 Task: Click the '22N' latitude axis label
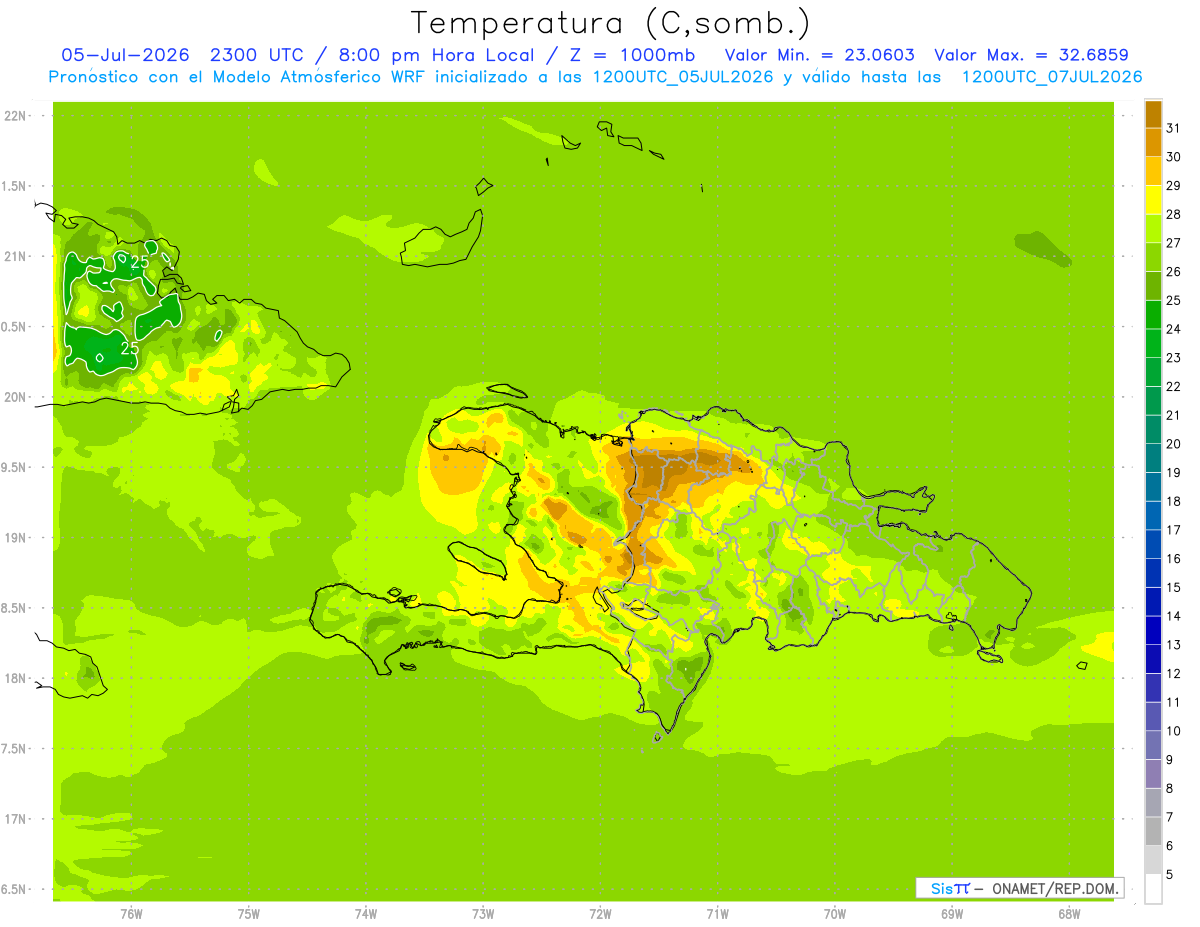15,115
